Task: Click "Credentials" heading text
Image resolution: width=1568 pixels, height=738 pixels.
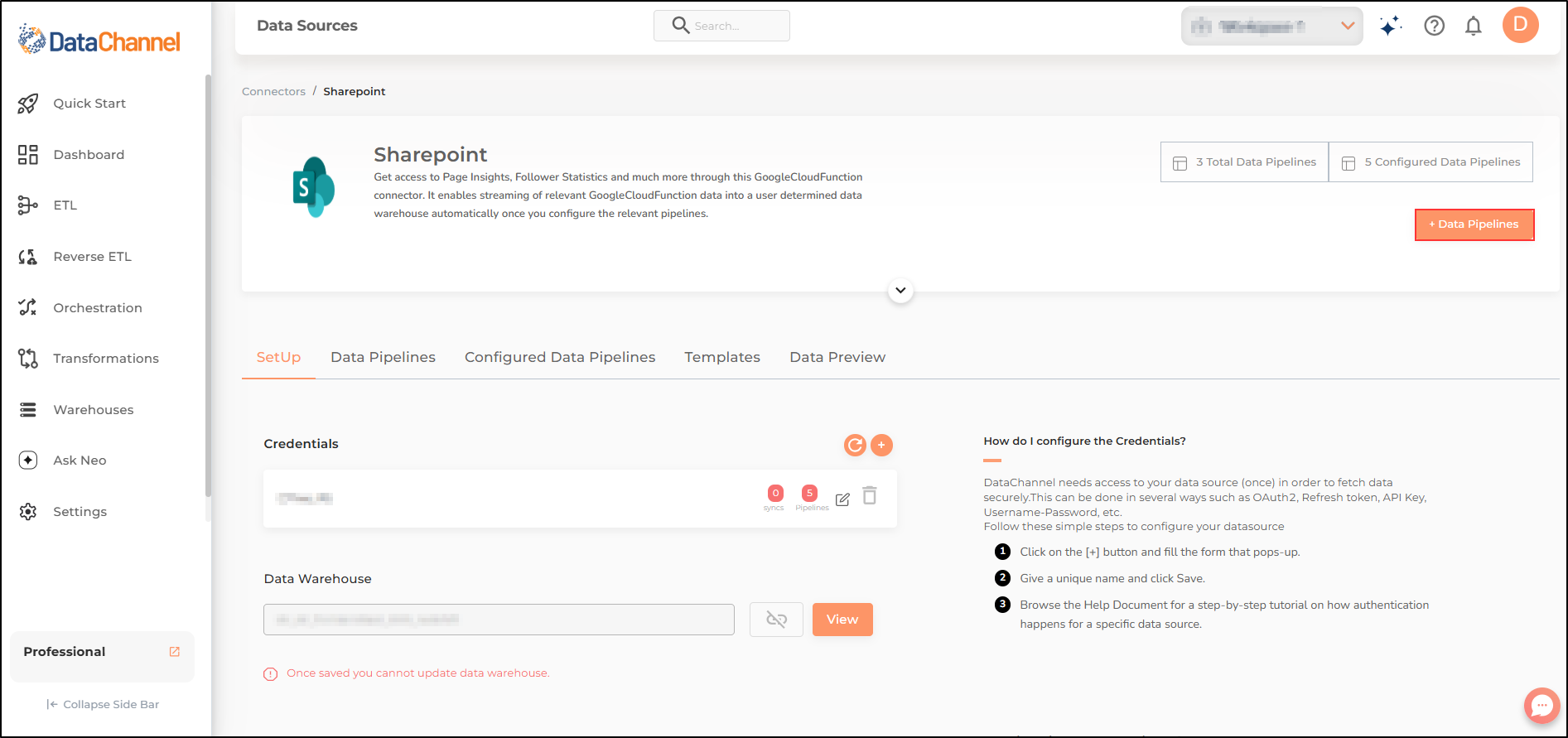Action: coord(301,444)
